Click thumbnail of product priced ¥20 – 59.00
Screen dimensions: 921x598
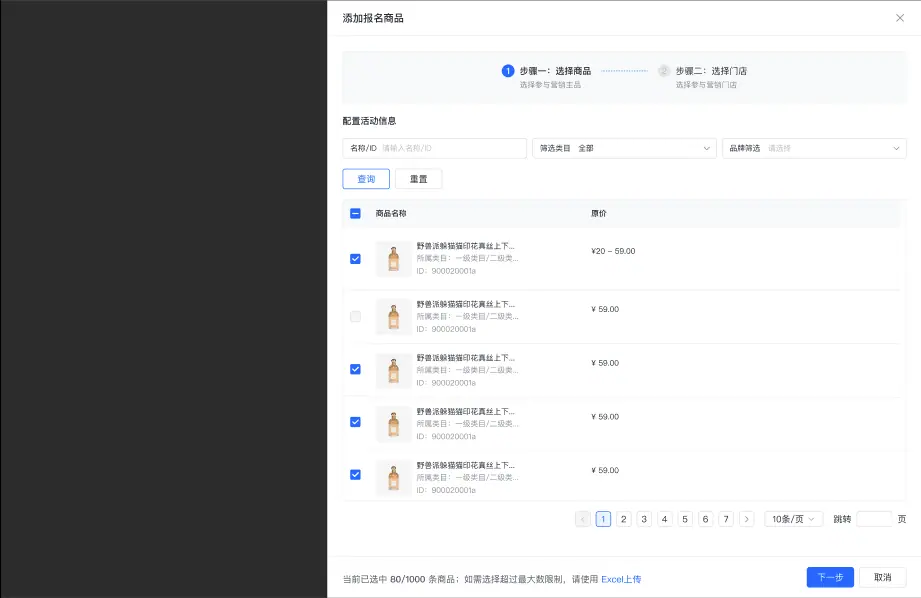tap(394, 259)
